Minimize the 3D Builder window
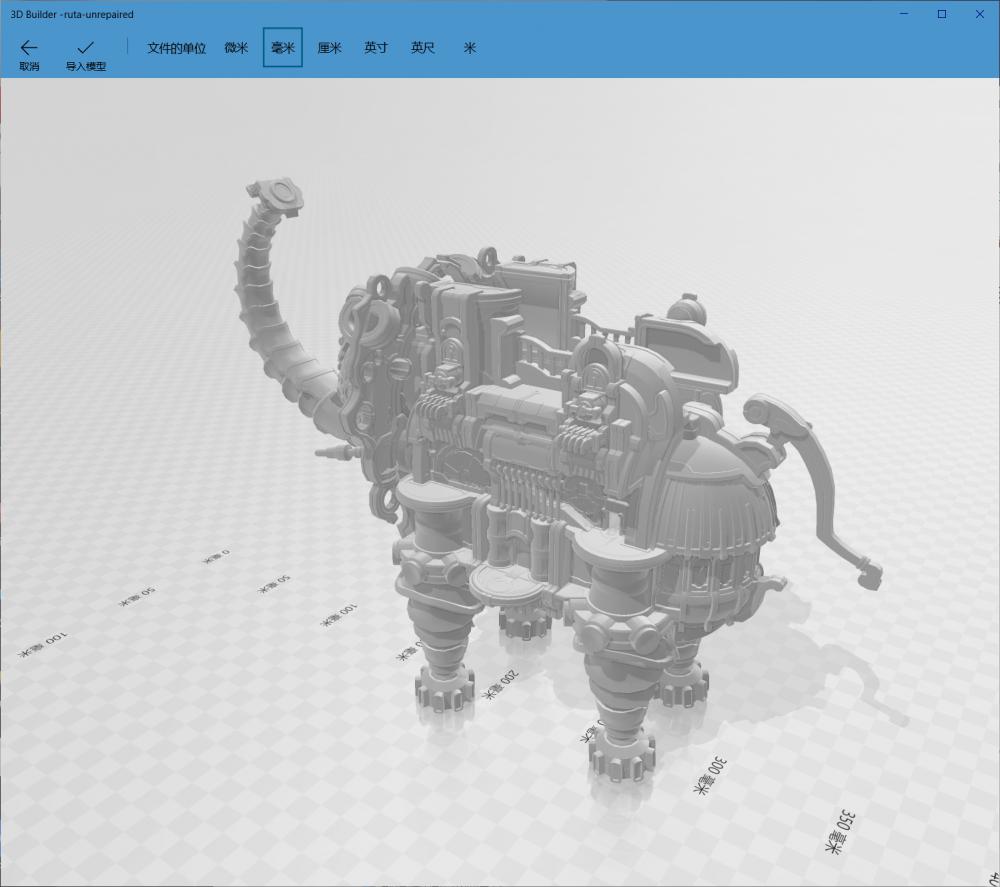This screenshot has height=887, width=1000. (x=904, y=13)
